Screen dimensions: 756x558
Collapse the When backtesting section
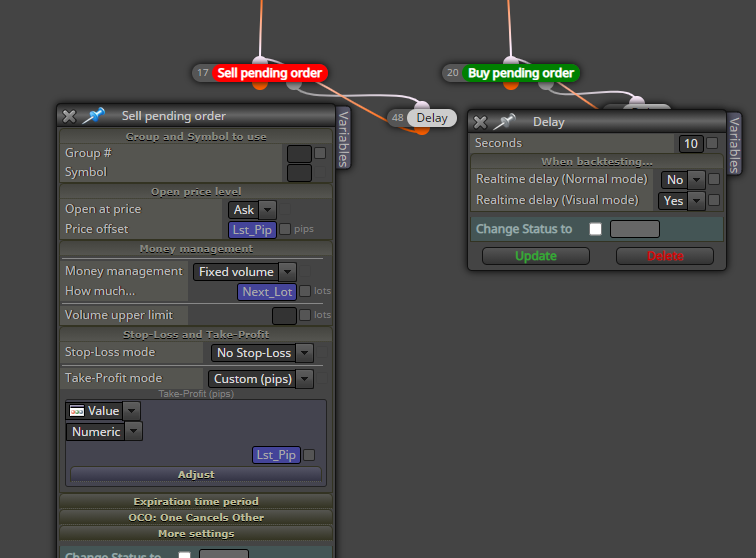tap(597, 162)
